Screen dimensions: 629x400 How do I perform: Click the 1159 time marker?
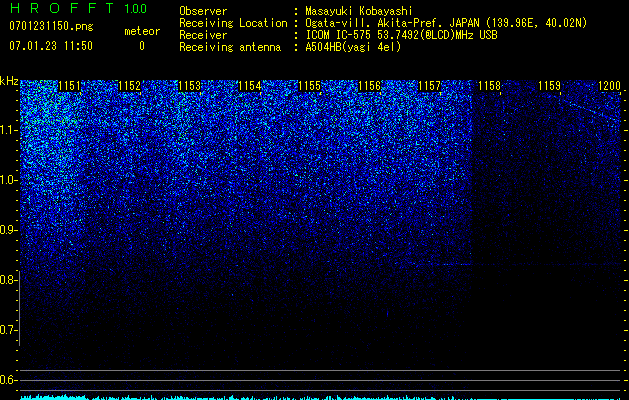(550, 86)
